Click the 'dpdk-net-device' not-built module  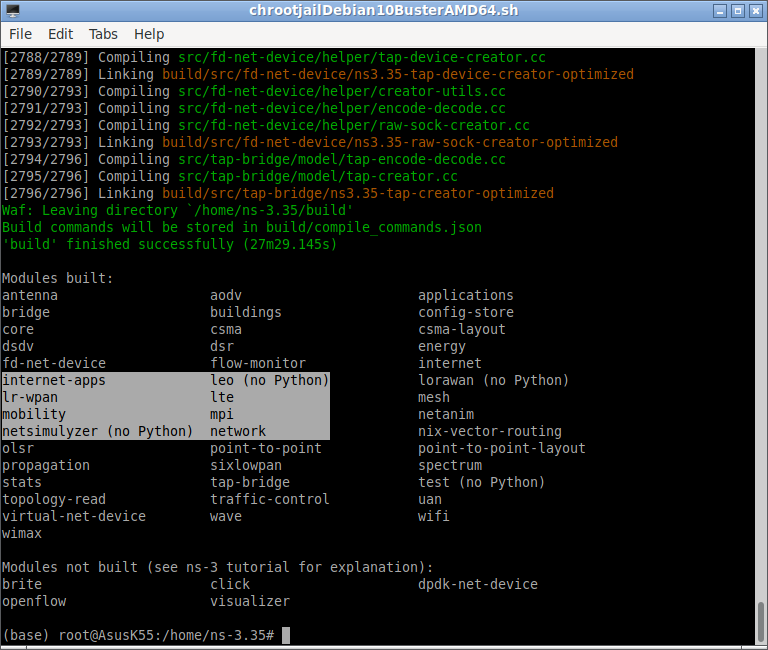tap(478, 584)
